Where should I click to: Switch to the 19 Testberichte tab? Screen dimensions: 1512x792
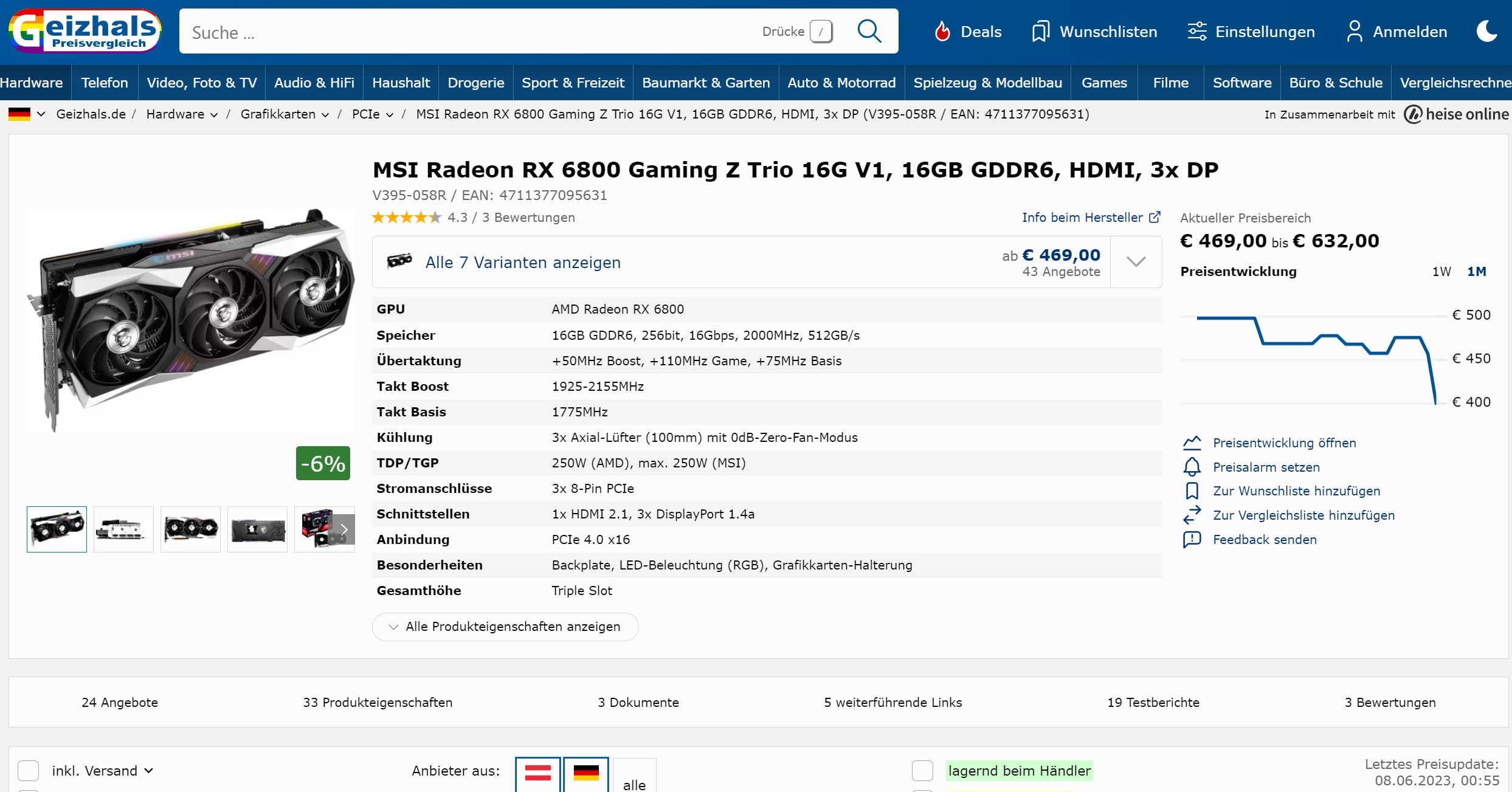coord(1153,702)
